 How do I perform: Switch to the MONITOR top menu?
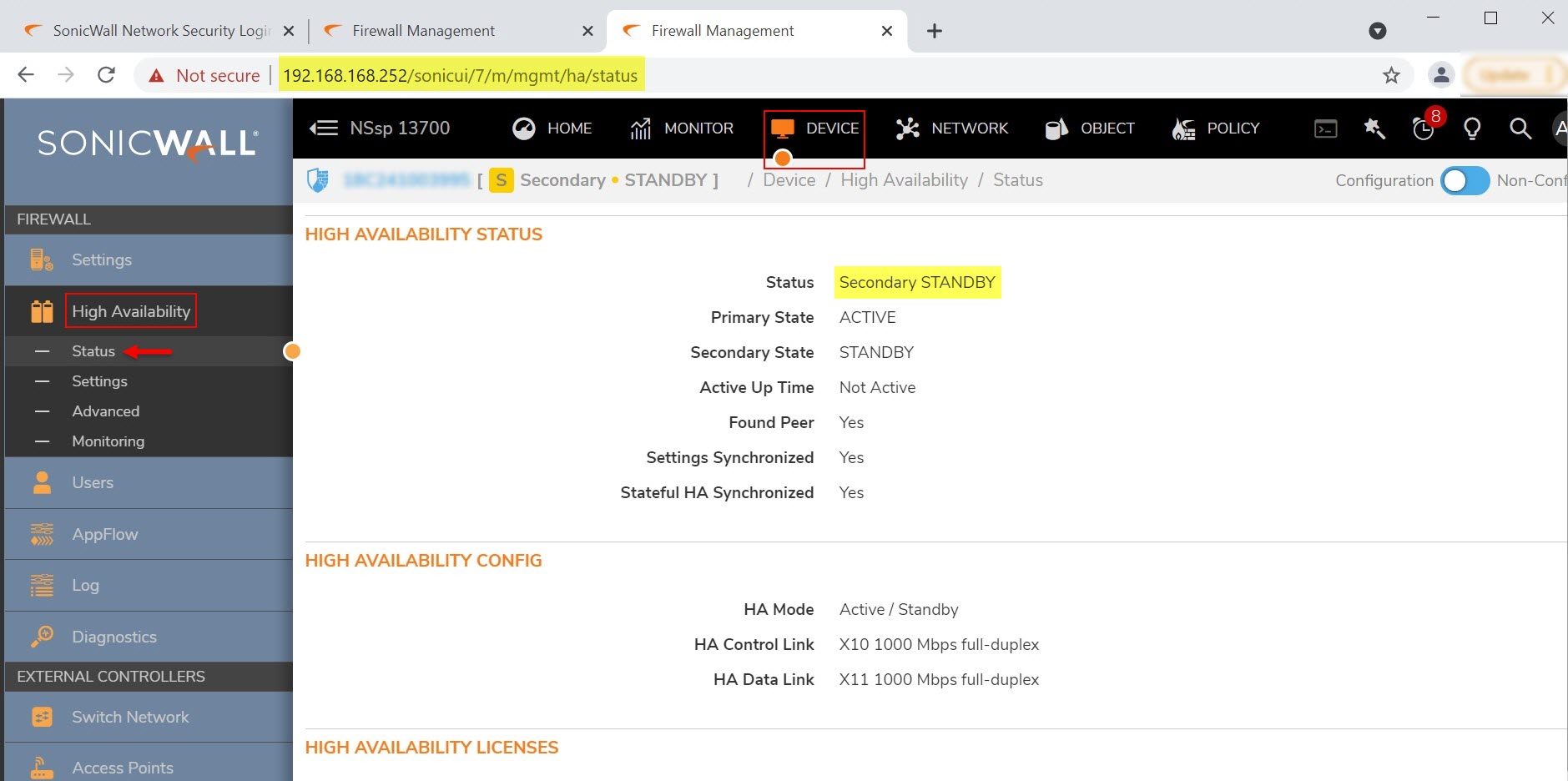[x=682, y=128]
